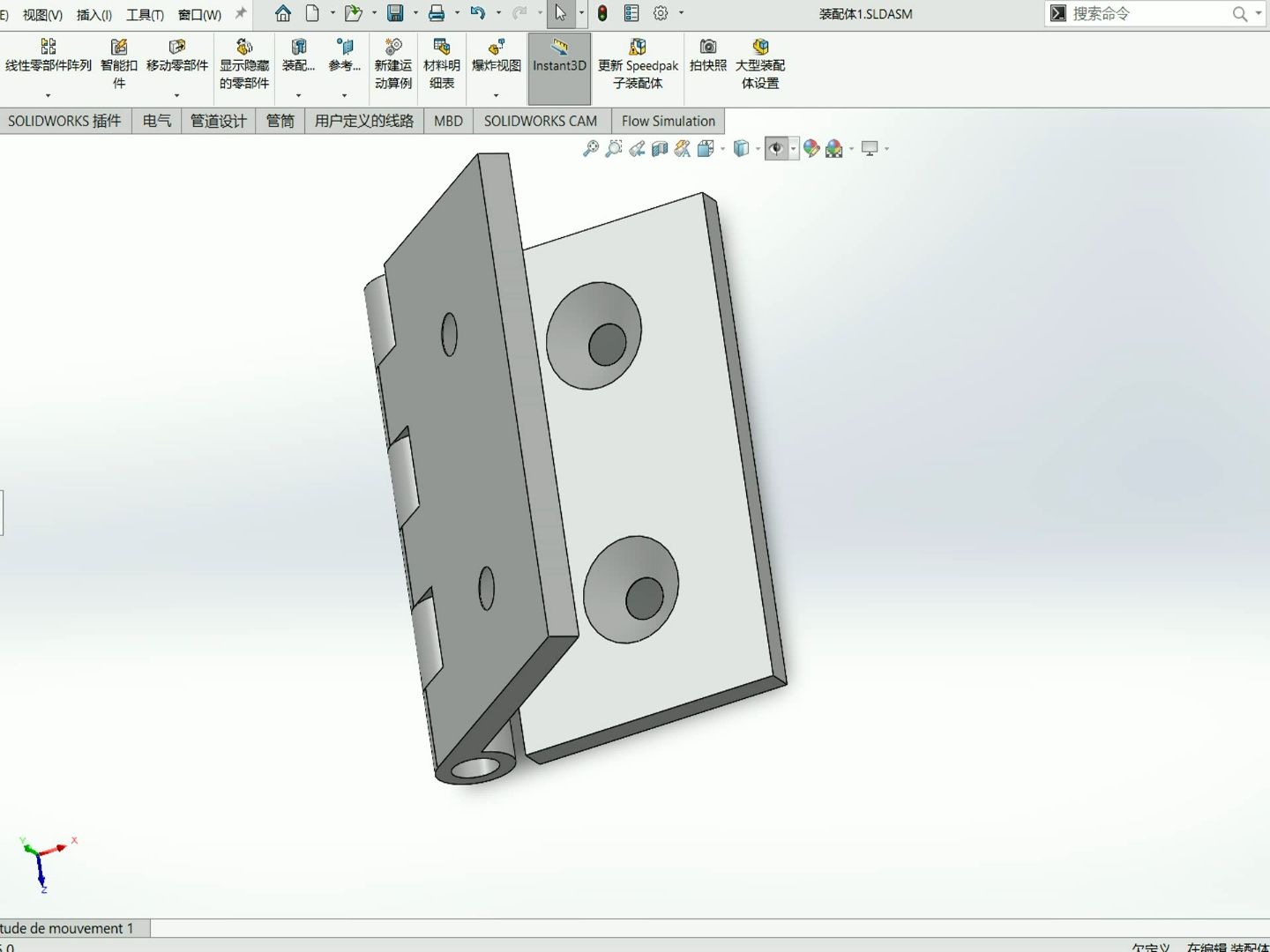Click Display Style cube icon

pos(742,149)
